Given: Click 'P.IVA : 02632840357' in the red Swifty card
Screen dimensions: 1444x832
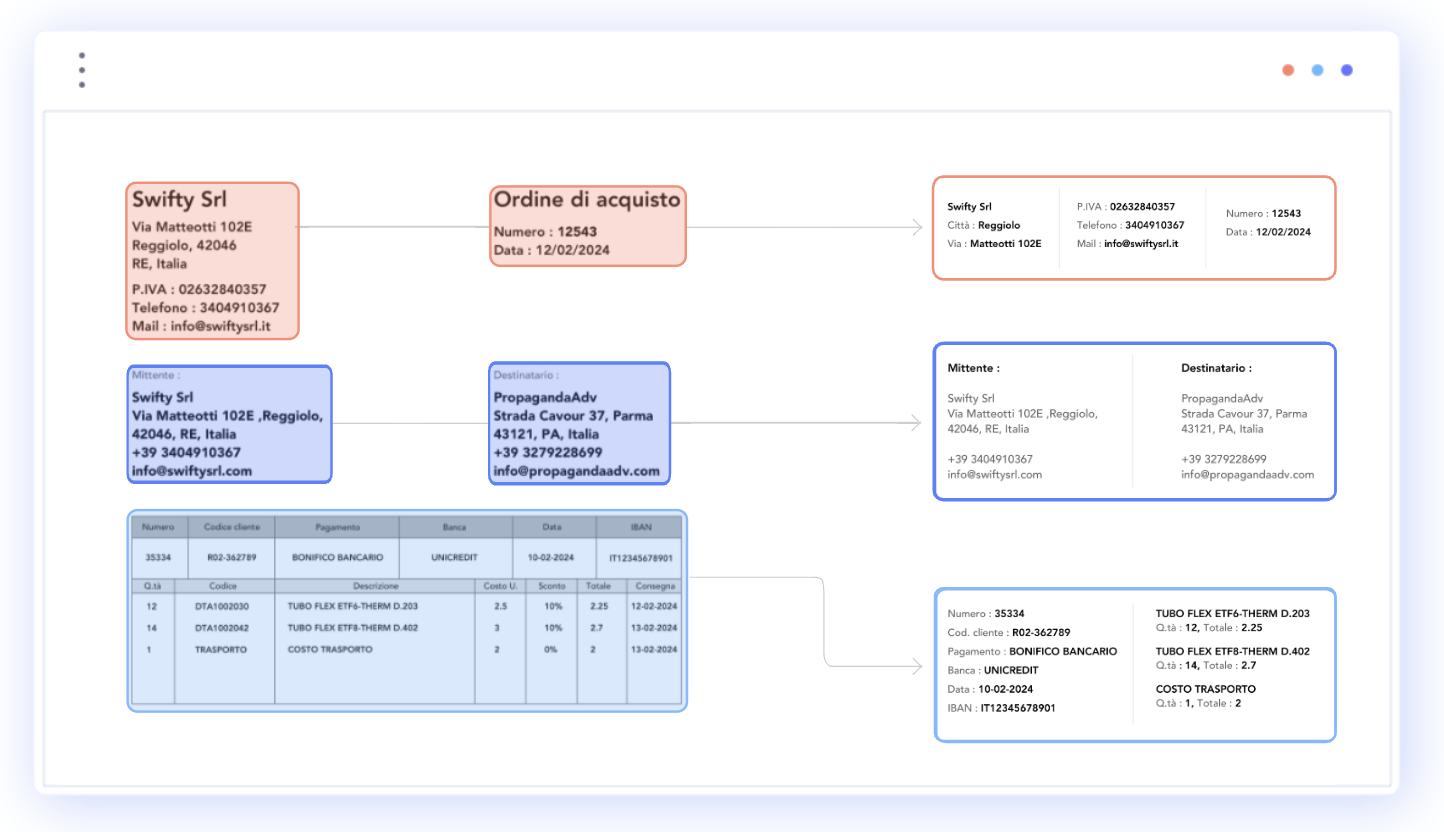Looking at the screenshot, I should [x=199, y=289].
